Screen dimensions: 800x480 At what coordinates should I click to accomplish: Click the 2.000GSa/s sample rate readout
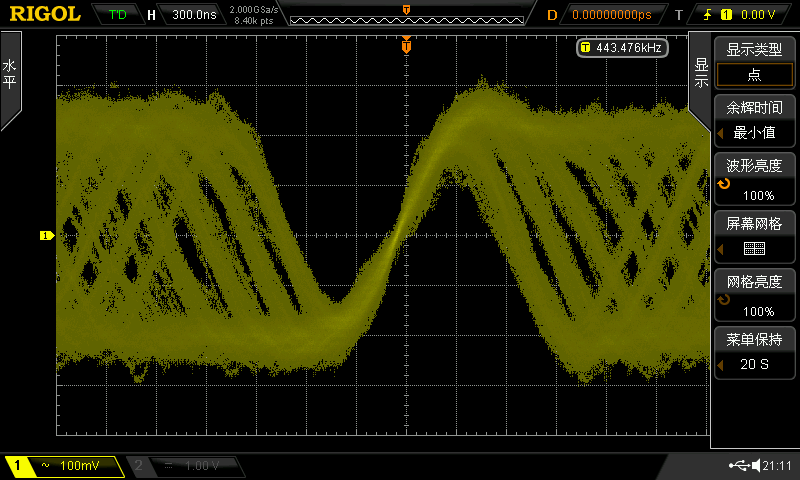(x=254, y=9)
